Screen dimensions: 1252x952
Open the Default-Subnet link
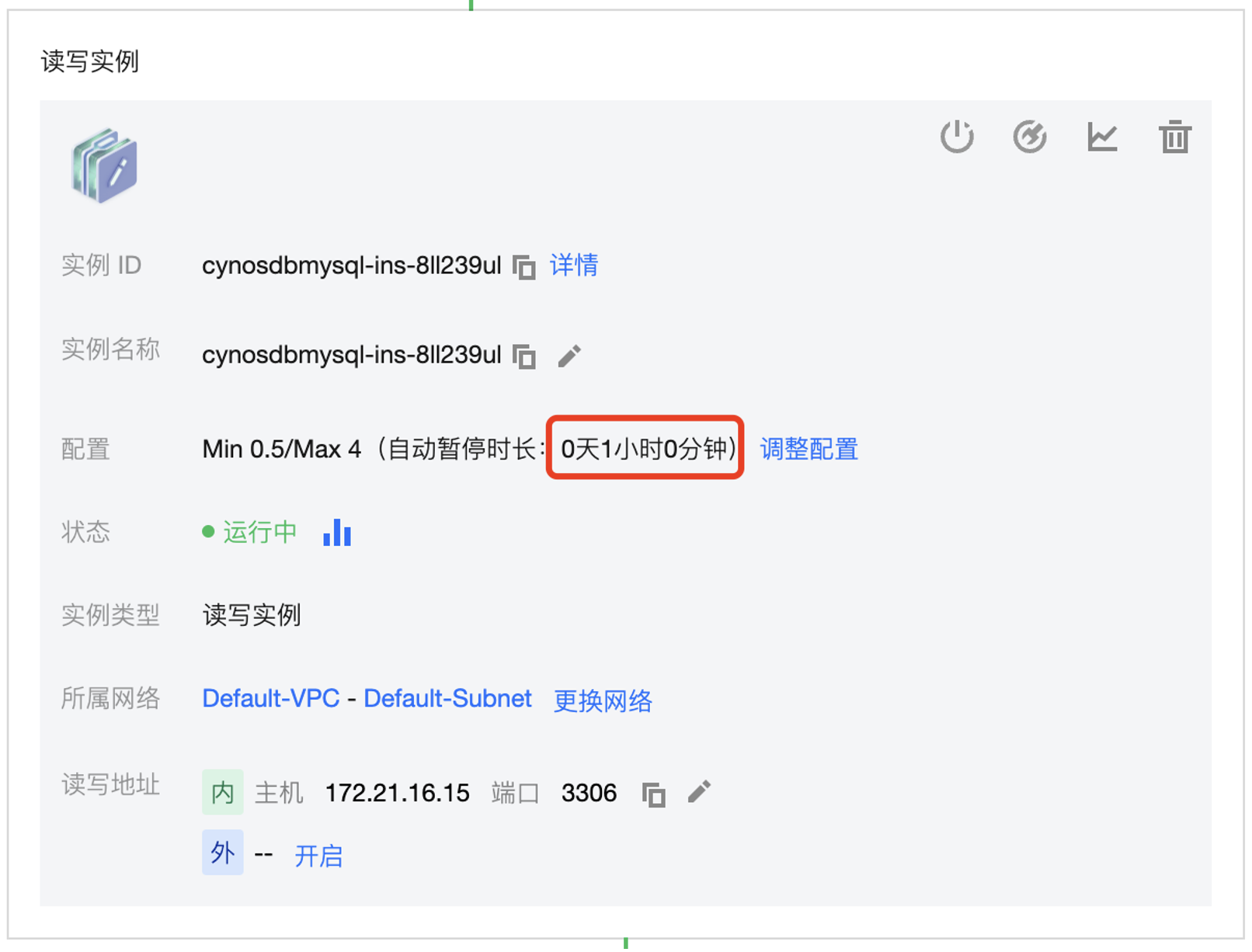[447, 698]
